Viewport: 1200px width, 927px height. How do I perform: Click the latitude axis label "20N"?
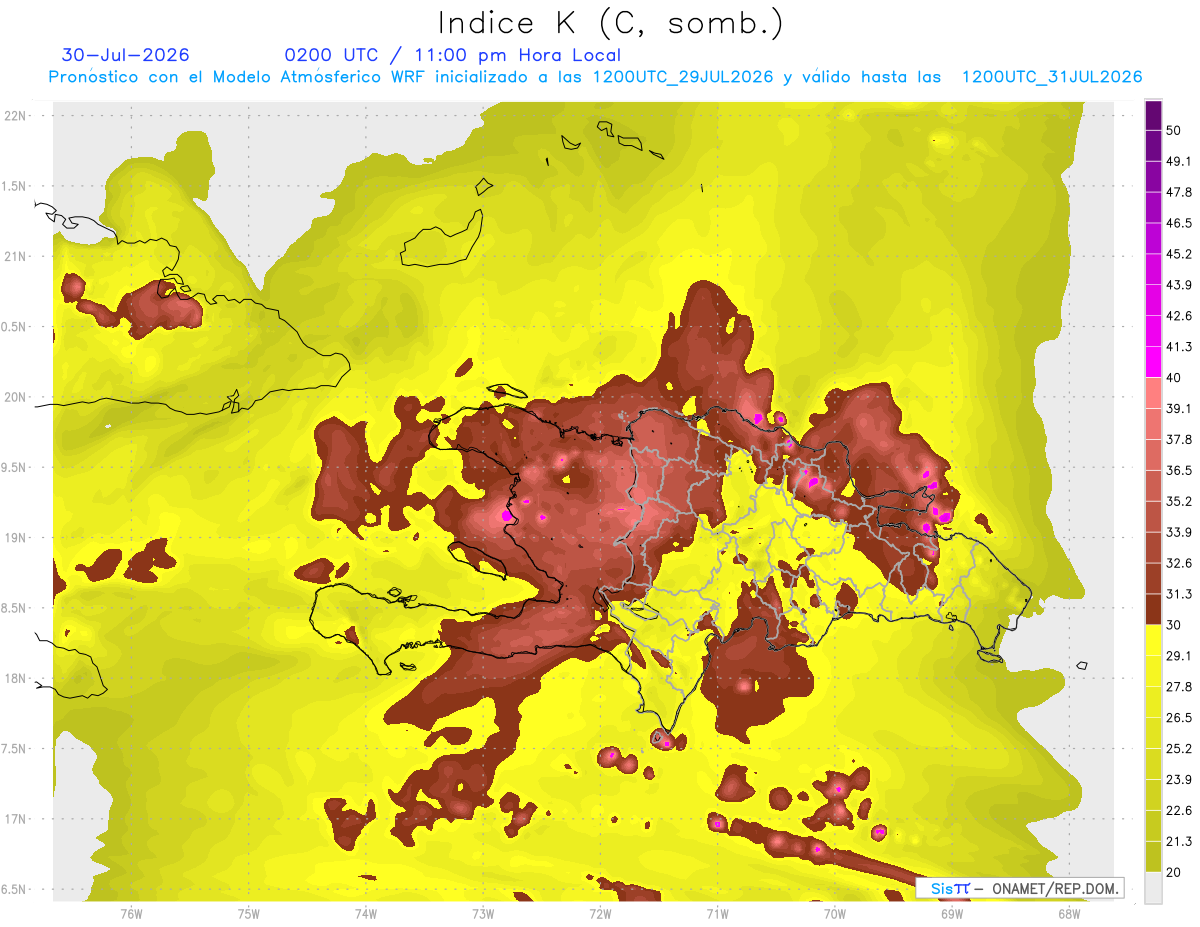(16, 397)
